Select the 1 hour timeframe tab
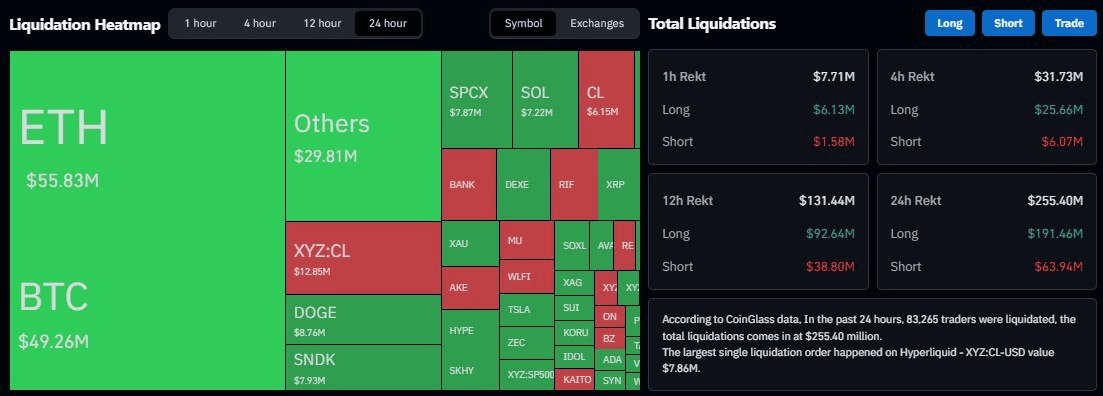The width and height of the screenshot is (1103, 396). pyautogui.click(x=200, y=23)
